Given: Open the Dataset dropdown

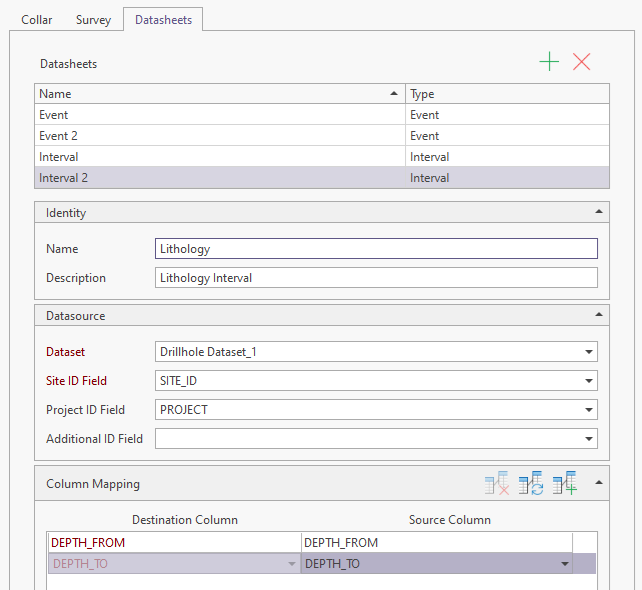Looking at the screenshot, I should coord(589,352).
